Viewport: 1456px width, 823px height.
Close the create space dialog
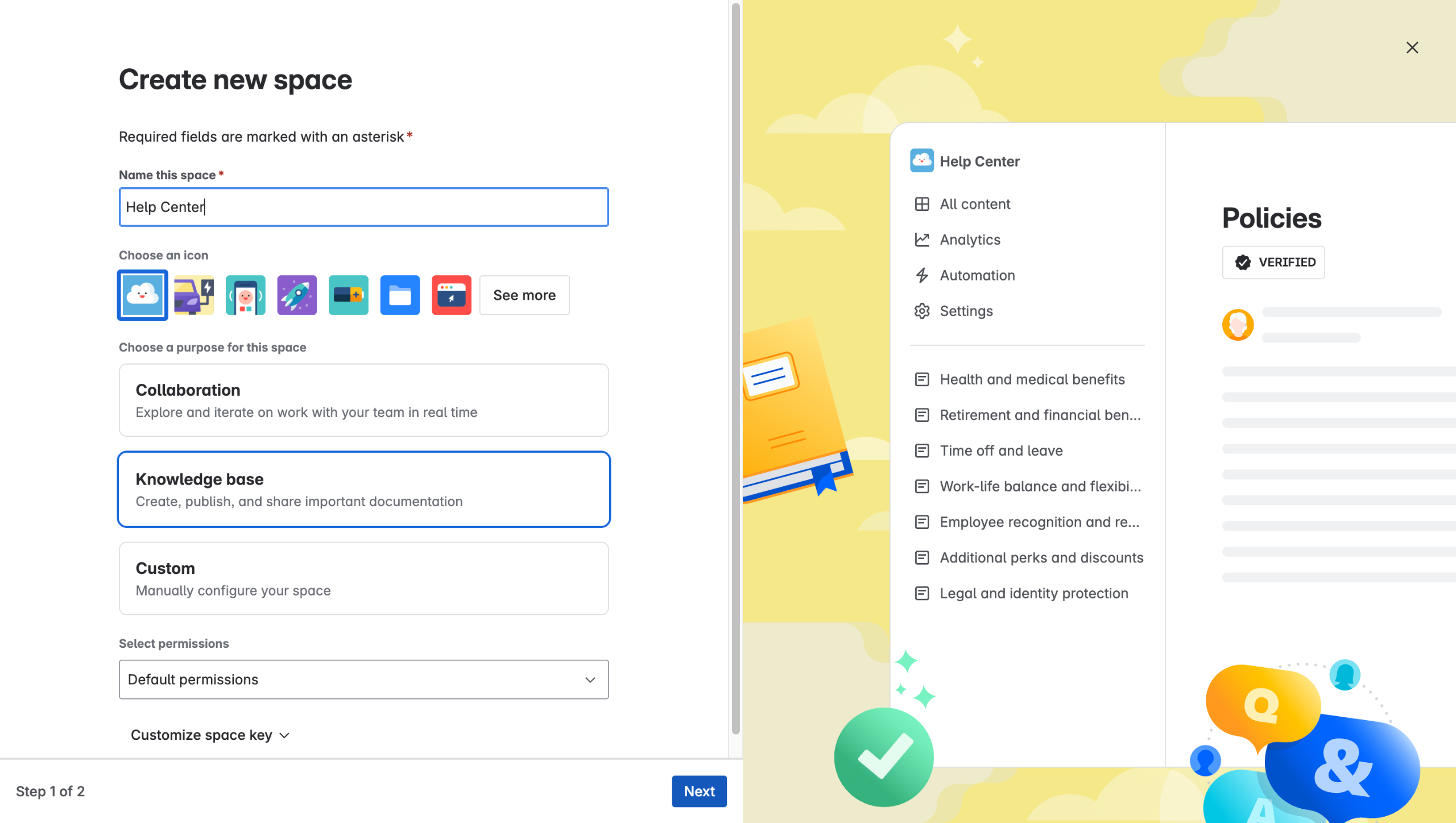[x=1412, y=48]
